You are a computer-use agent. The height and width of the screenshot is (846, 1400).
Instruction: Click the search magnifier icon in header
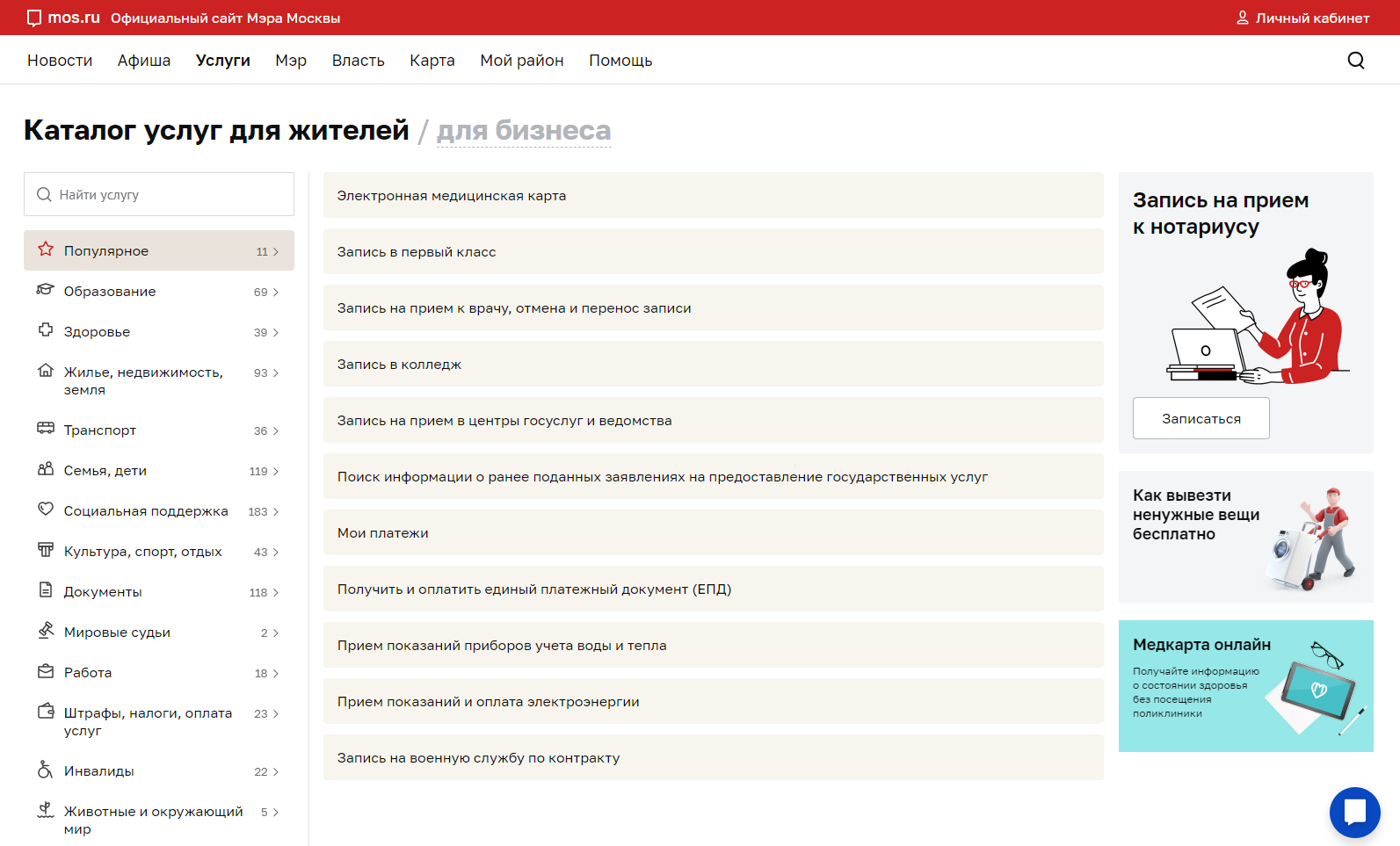tap(1356, 60)
